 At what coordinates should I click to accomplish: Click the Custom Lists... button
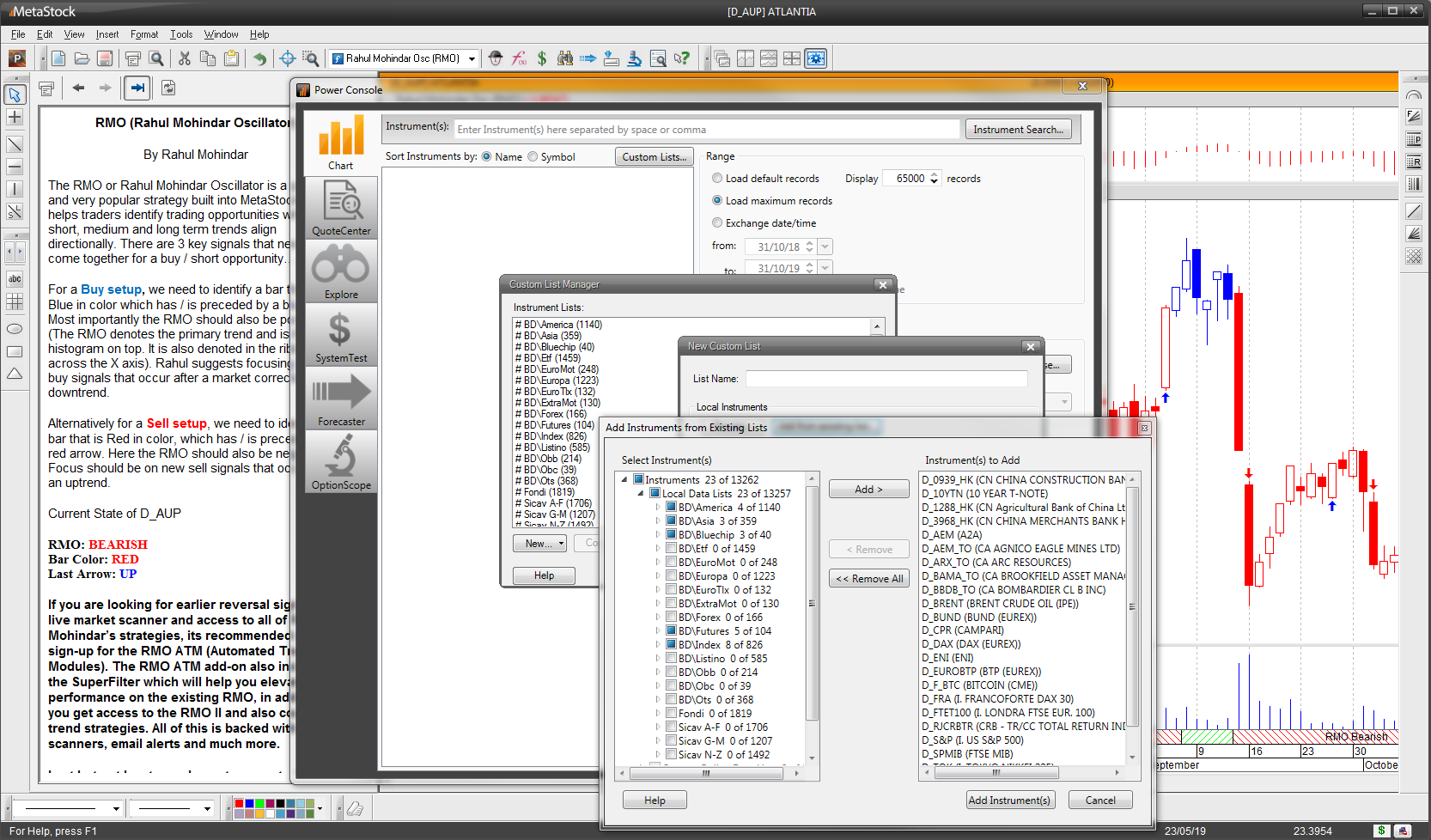(655, 156)
